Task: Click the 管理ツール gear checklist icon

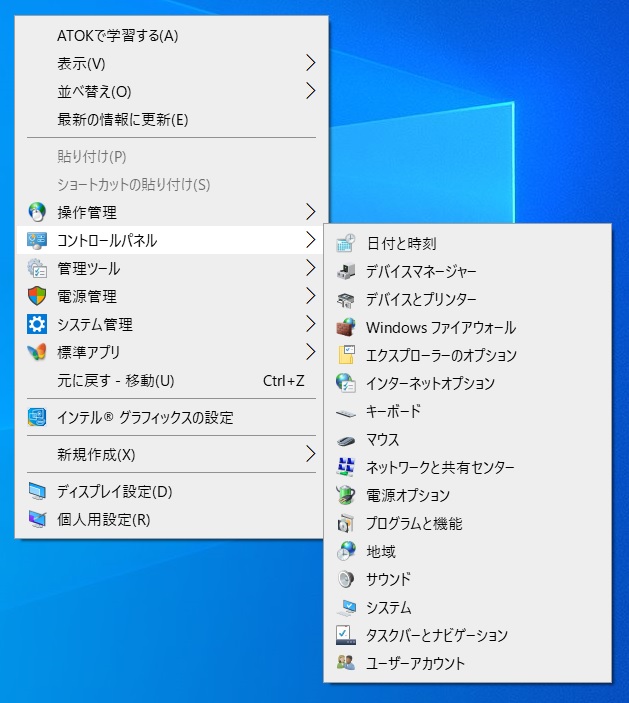Action: [x=37, y=268]
